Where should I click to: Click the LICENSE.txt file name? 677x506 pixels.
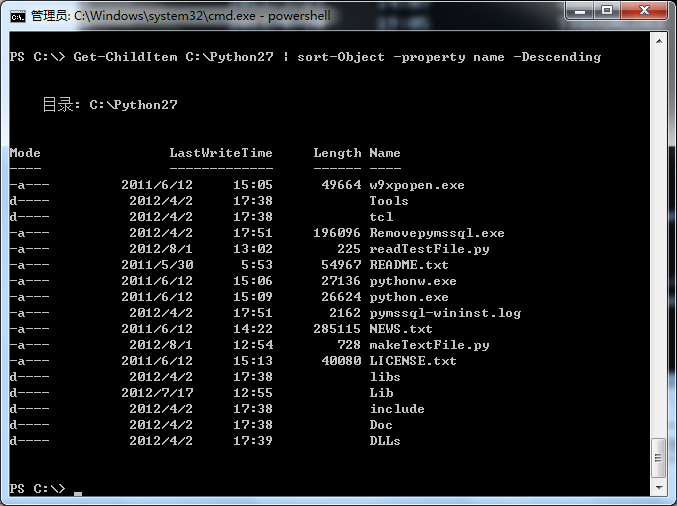[413, 361]
